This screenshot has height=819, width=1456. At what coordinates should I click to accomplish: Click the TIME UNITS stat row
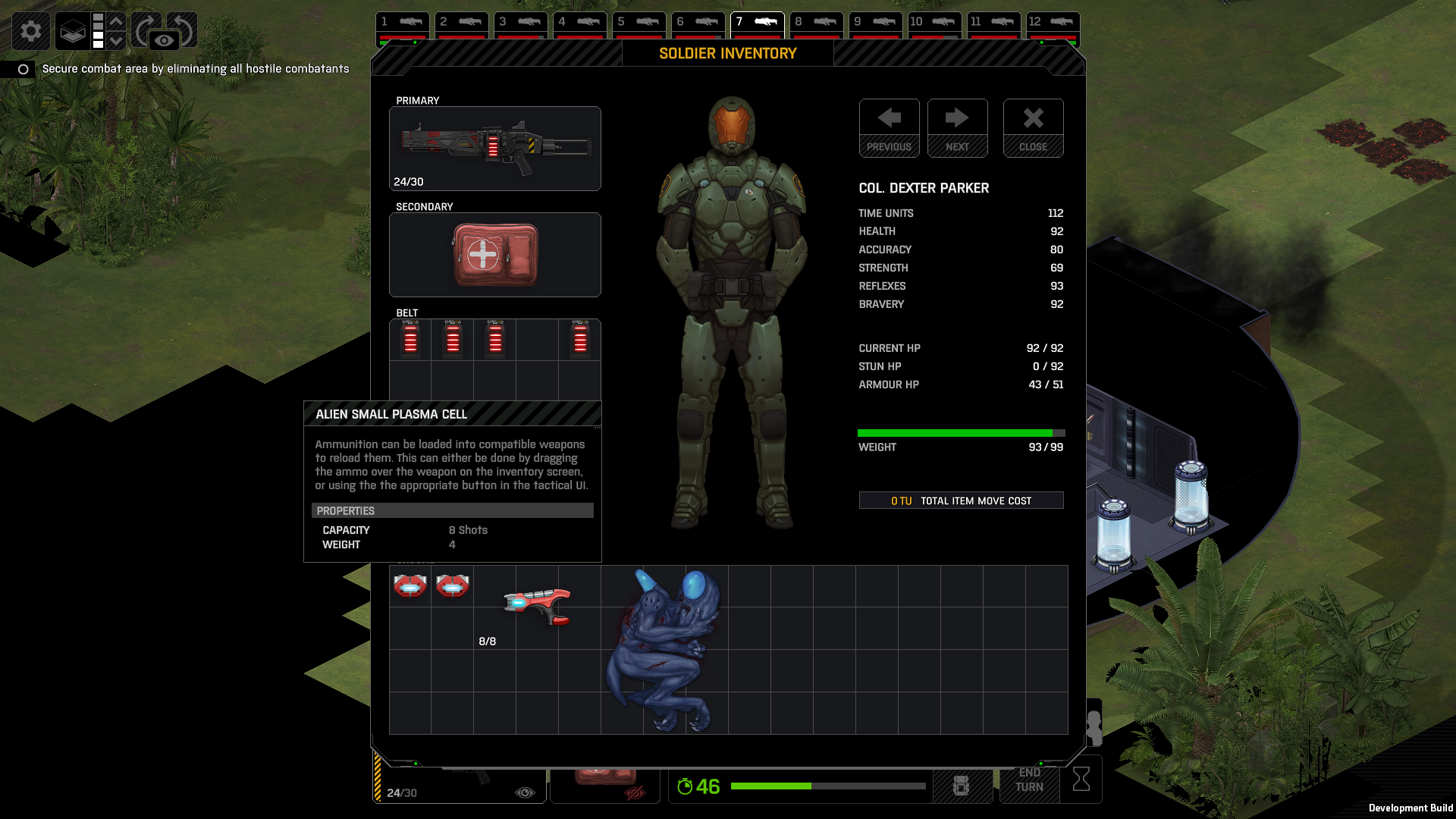pos(961,213)
